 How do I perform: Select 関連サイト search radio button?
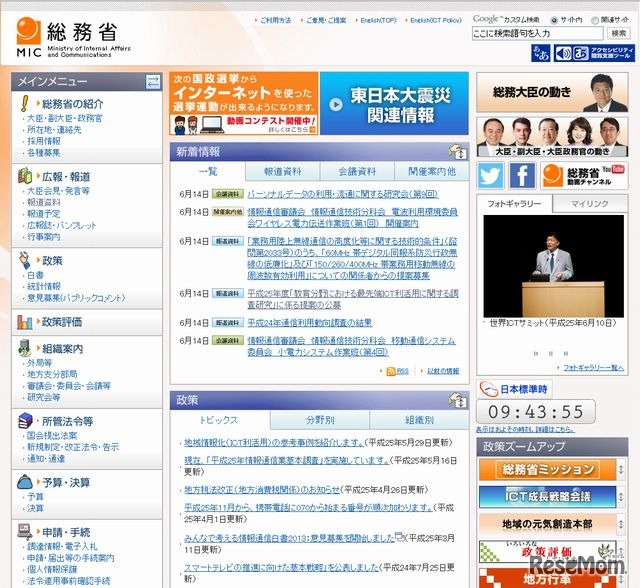point(595,20)
